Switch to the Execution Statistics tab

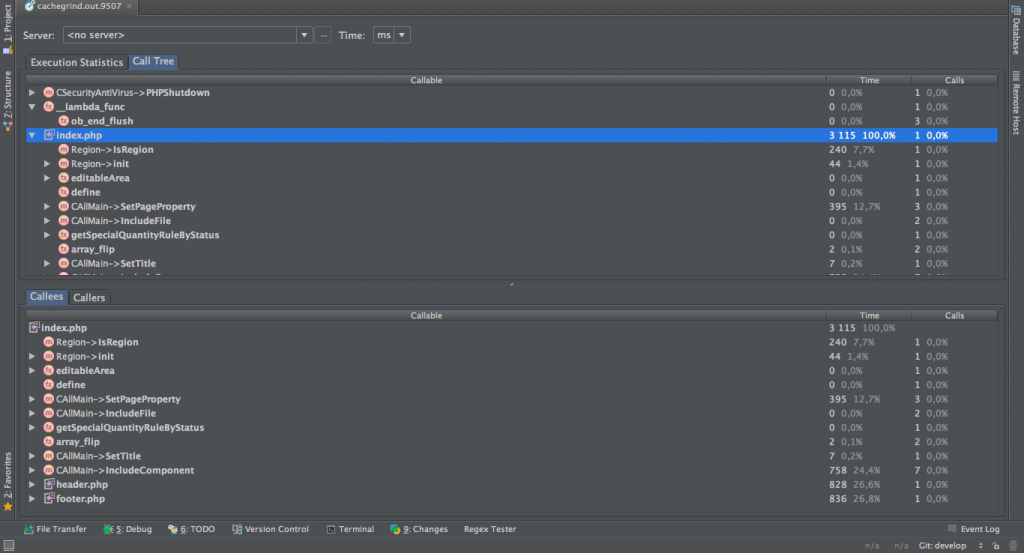76,62
